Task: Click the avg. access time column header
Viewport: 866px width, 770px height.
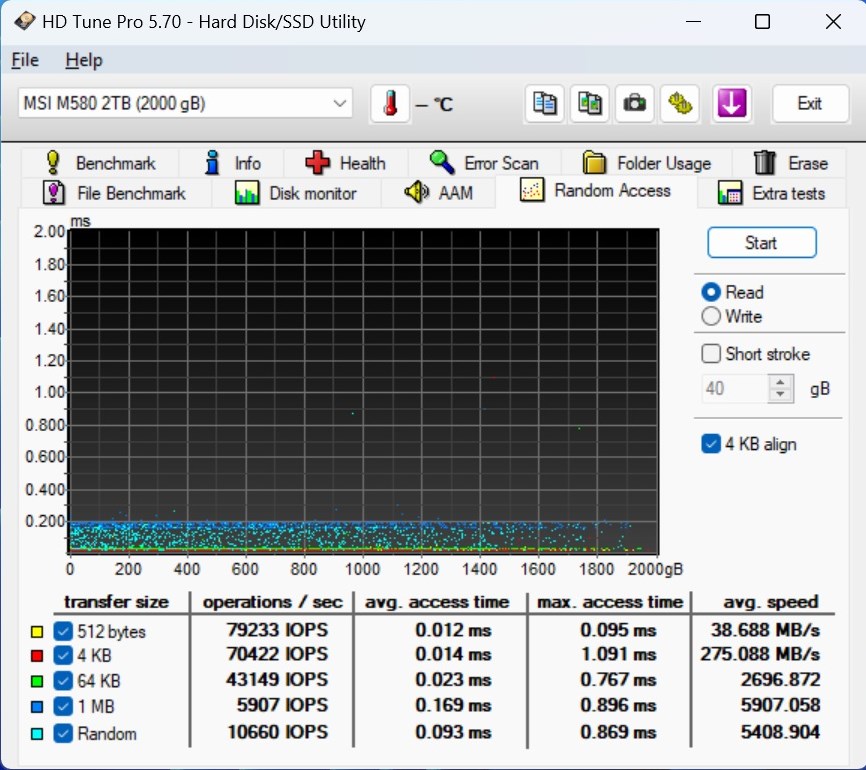Action: 437,602
